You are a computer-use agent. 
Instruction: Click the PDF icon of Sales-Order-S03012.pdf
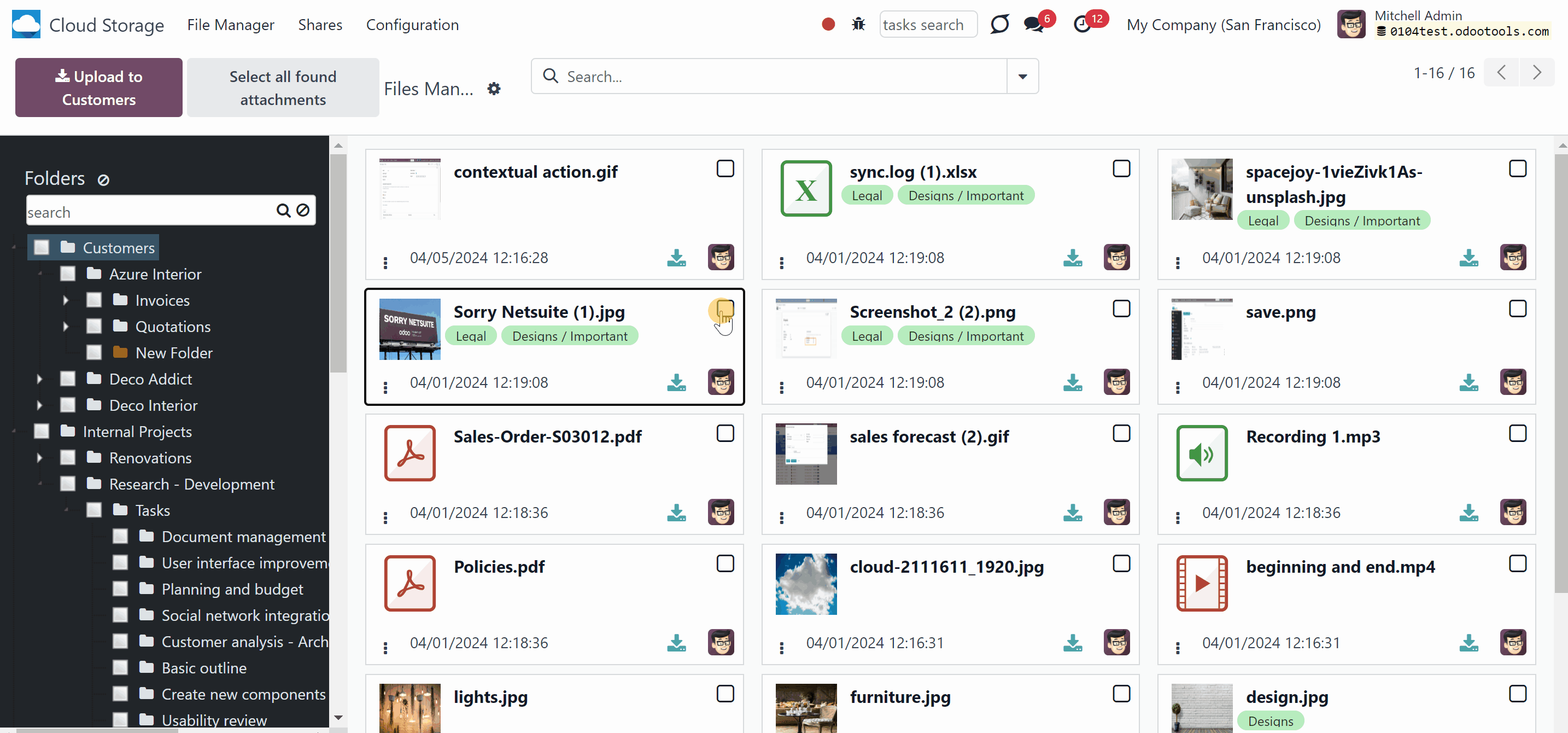409,453
